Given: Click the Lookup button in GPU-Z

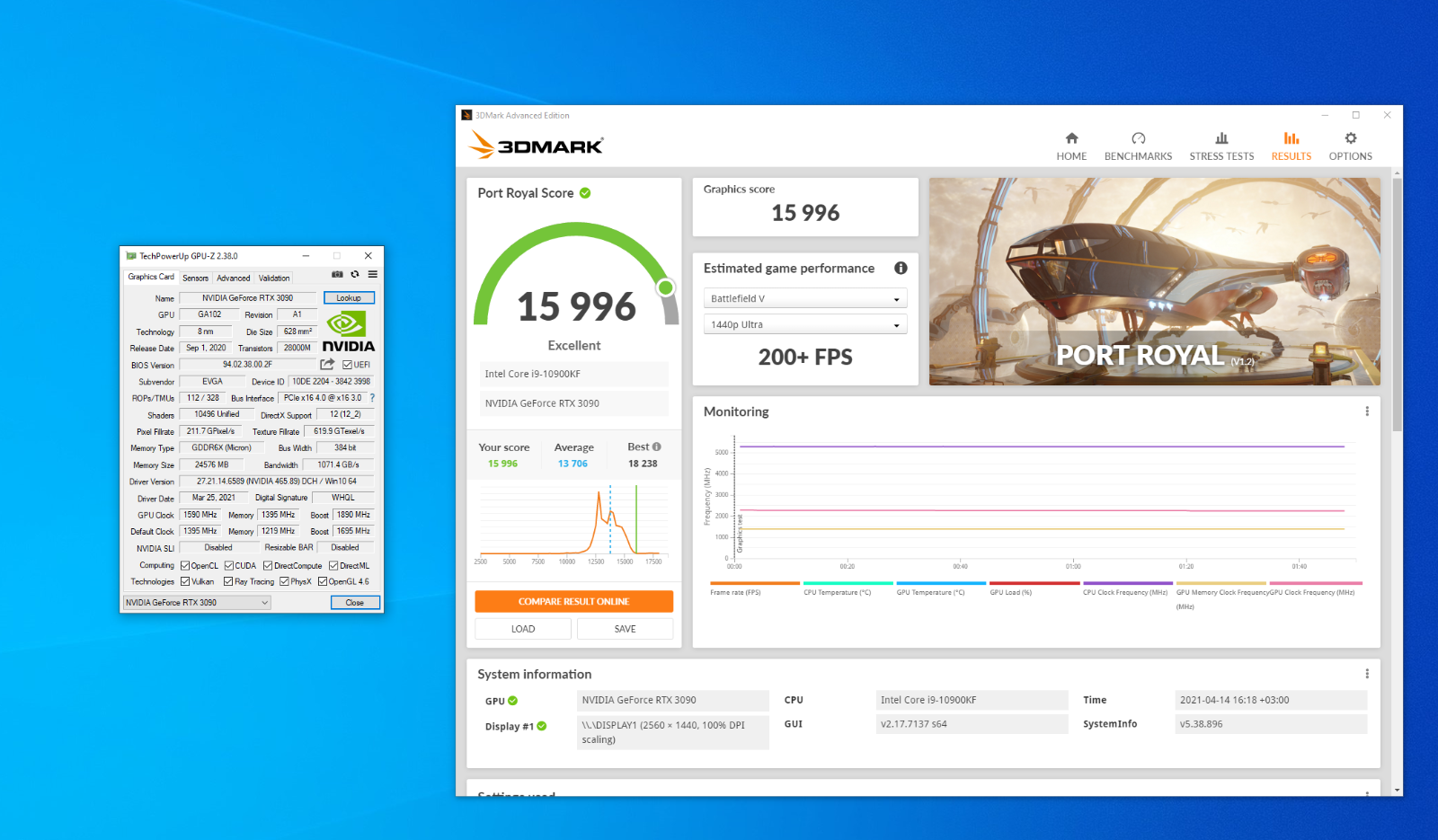Looking at the screenshot, I should [x=349, y=298].
